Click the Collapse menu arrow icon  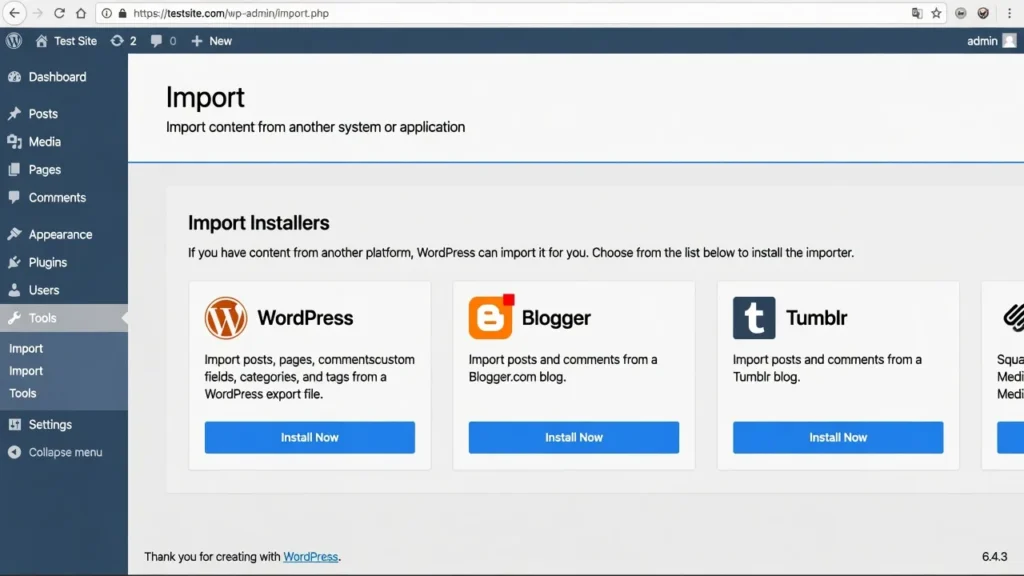click(x=14, y=452)
